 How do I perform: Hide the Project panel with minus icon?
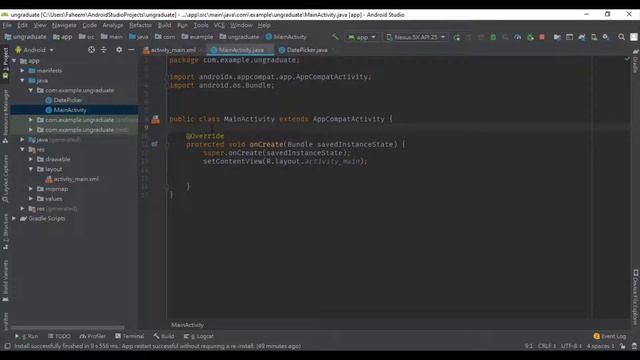click(x=131, y=50)
